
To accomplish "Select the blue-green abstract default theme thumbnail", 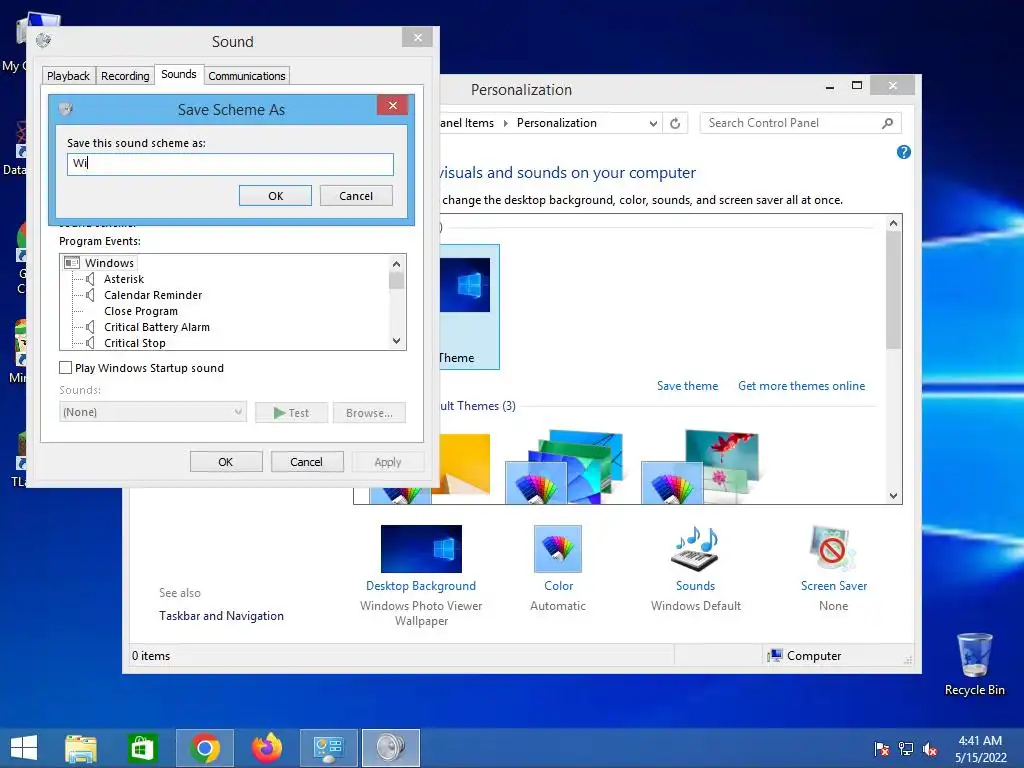I will pos(564,466).
